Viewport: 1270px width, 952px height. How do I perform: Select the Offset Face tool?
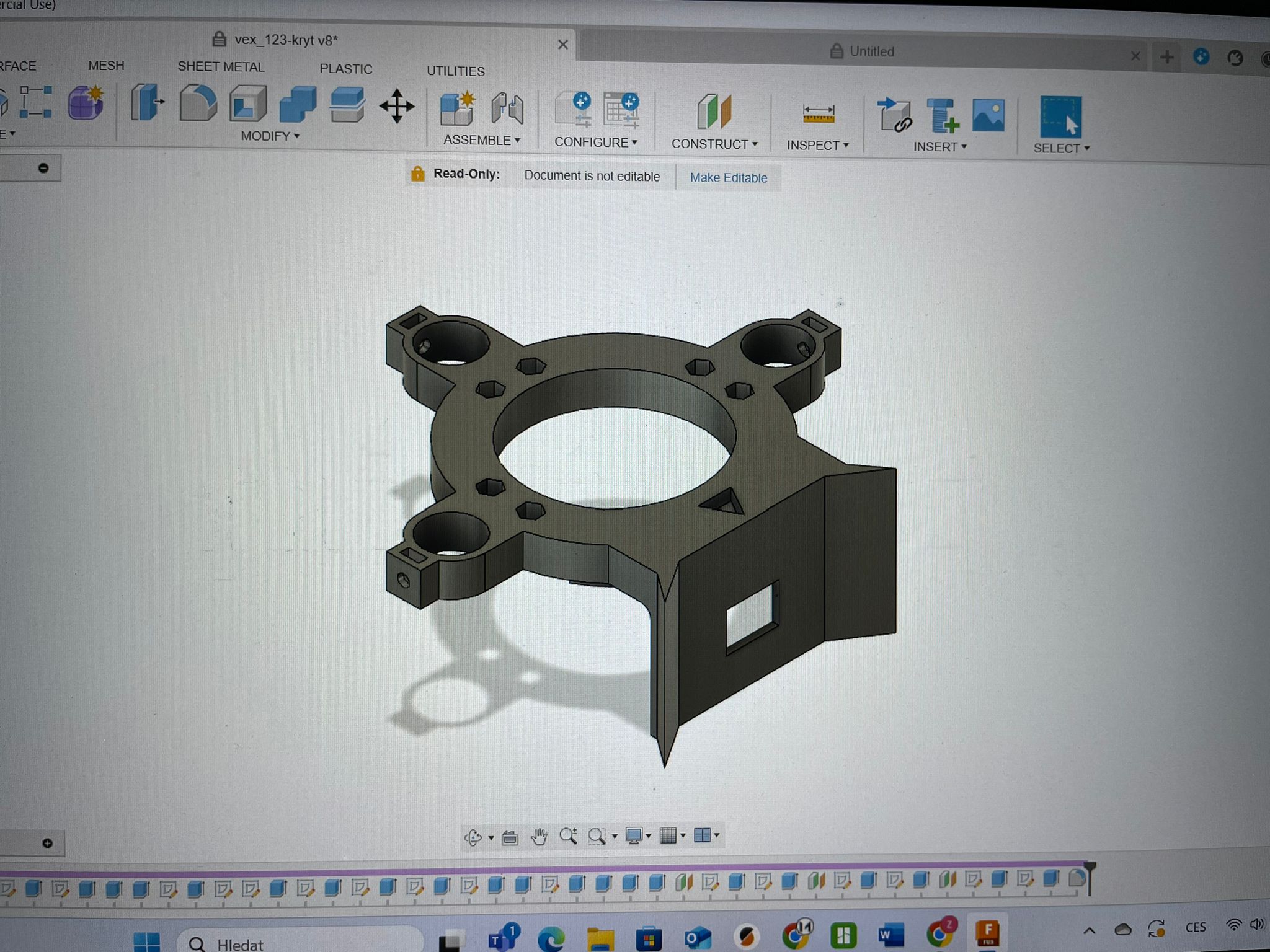point(347,105)
